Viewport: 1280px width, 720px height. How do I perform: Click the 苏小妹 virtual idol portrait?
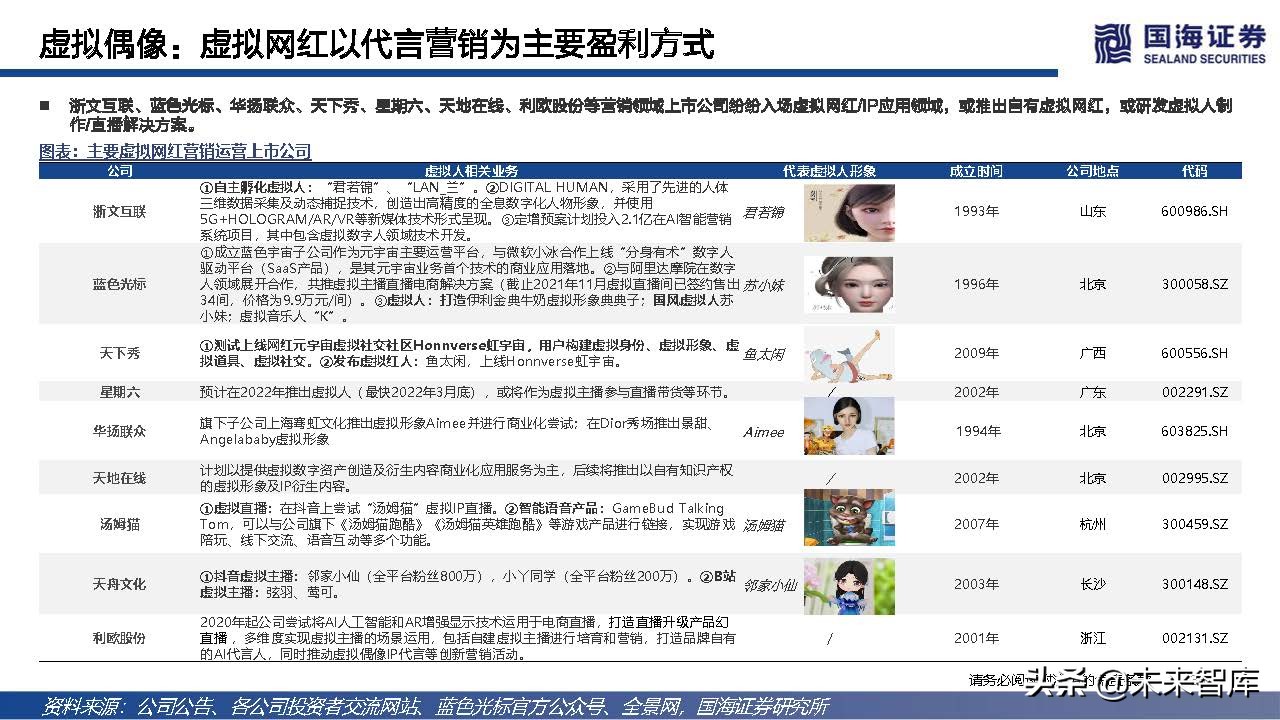click(x=849, y=283)
